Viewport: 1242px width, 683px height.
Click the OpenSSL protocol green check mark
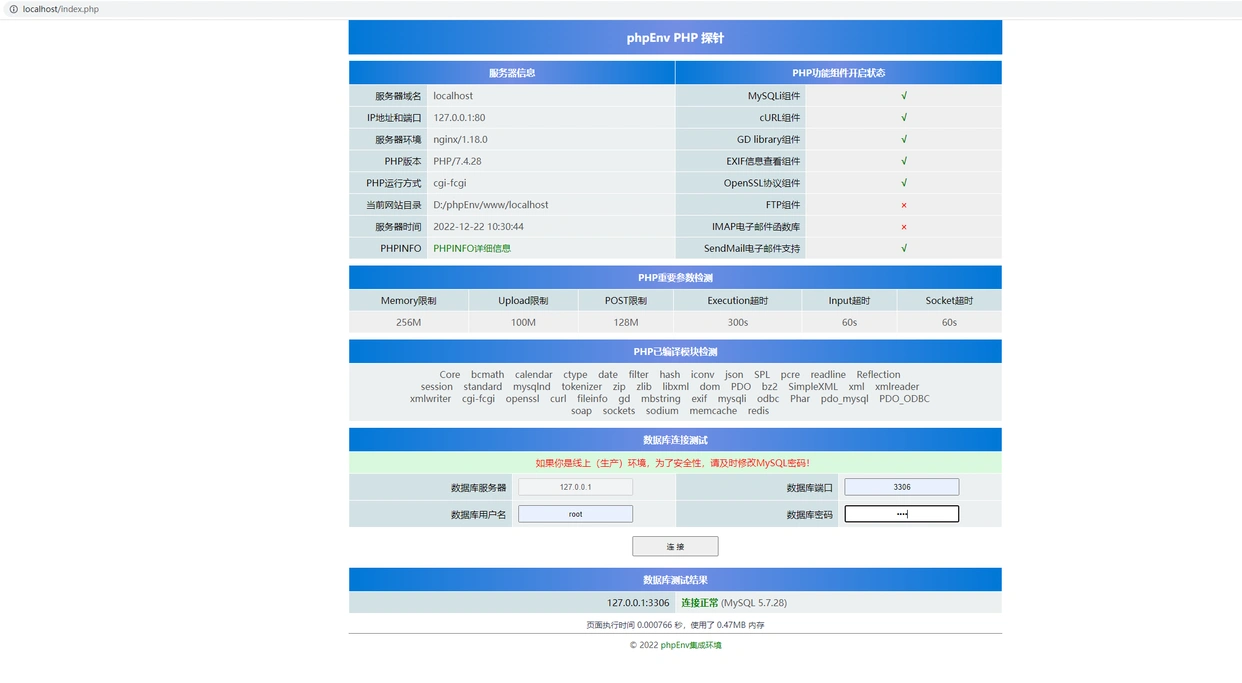(903, 183)
